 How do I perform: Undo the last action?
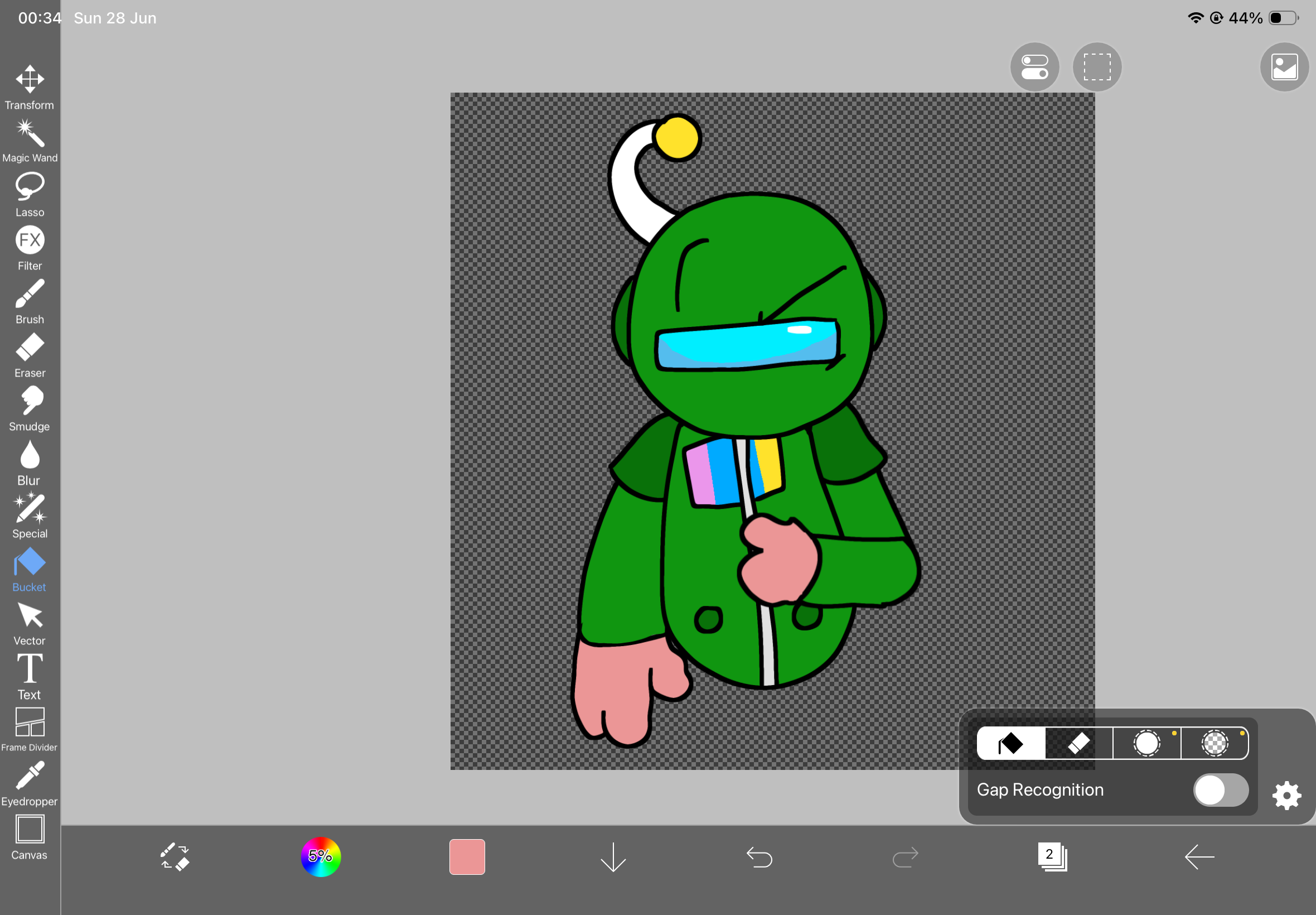pos(759,858)
